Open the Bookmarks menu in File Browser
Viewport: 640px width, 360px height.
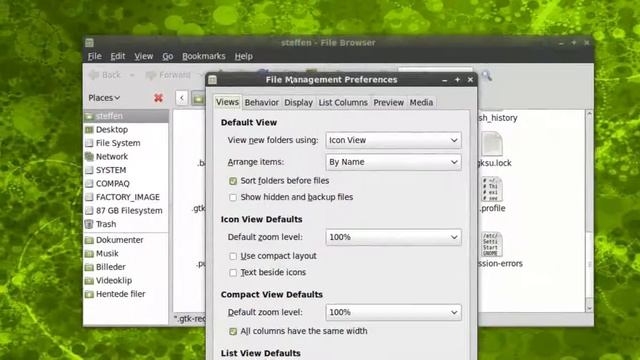click(204, 56)
